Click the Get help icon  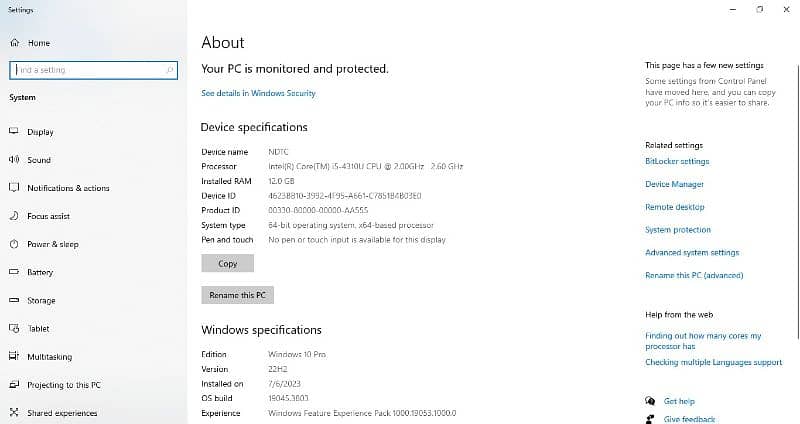650,401
